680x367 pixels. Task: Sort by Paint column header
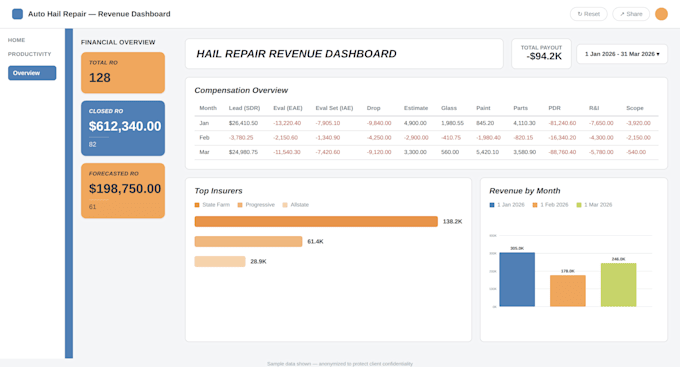coord(483,108)
